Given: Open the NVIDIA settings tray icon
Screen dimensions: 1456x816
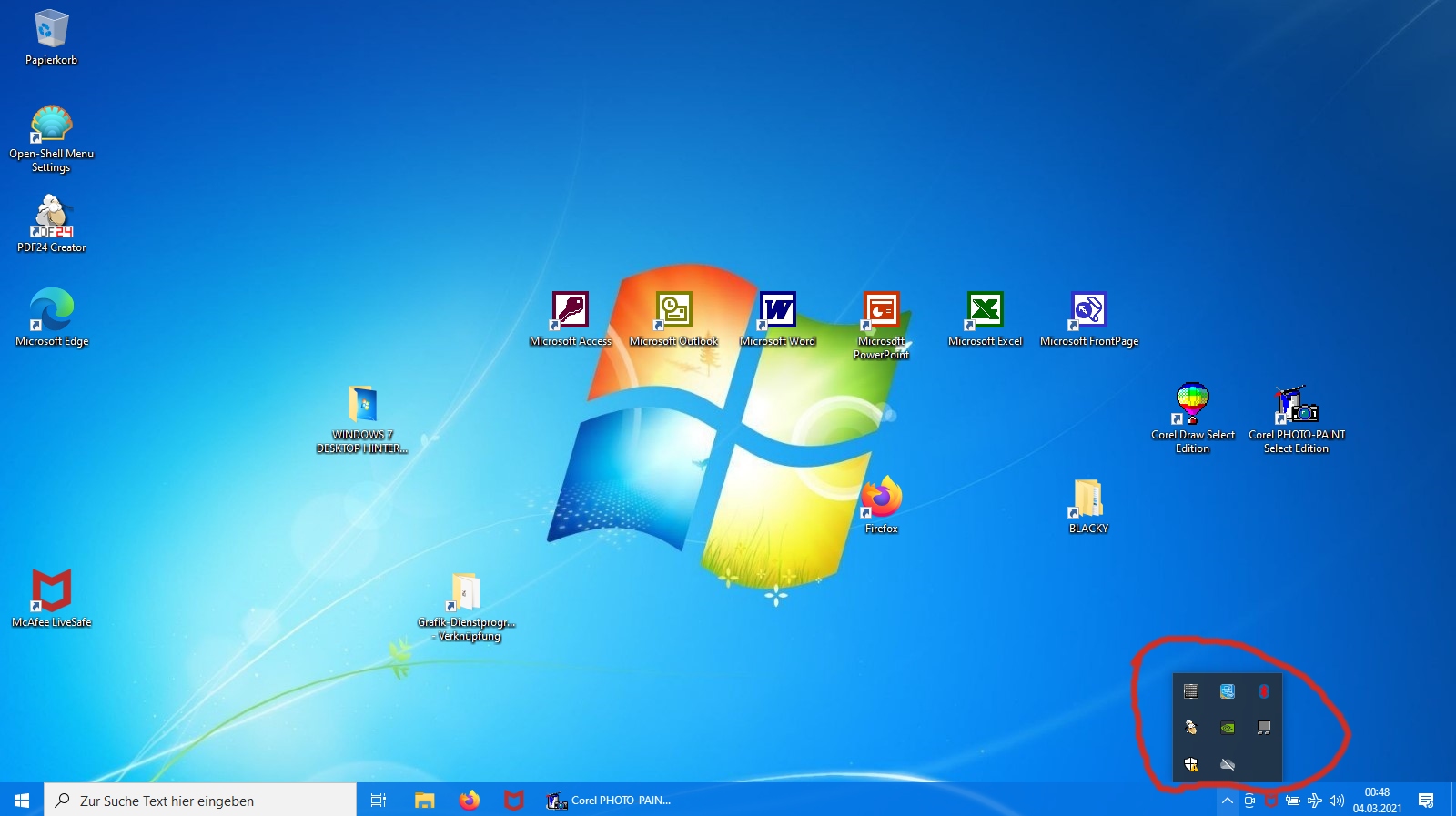Looking at the screenshot, I should [1228, 728].
